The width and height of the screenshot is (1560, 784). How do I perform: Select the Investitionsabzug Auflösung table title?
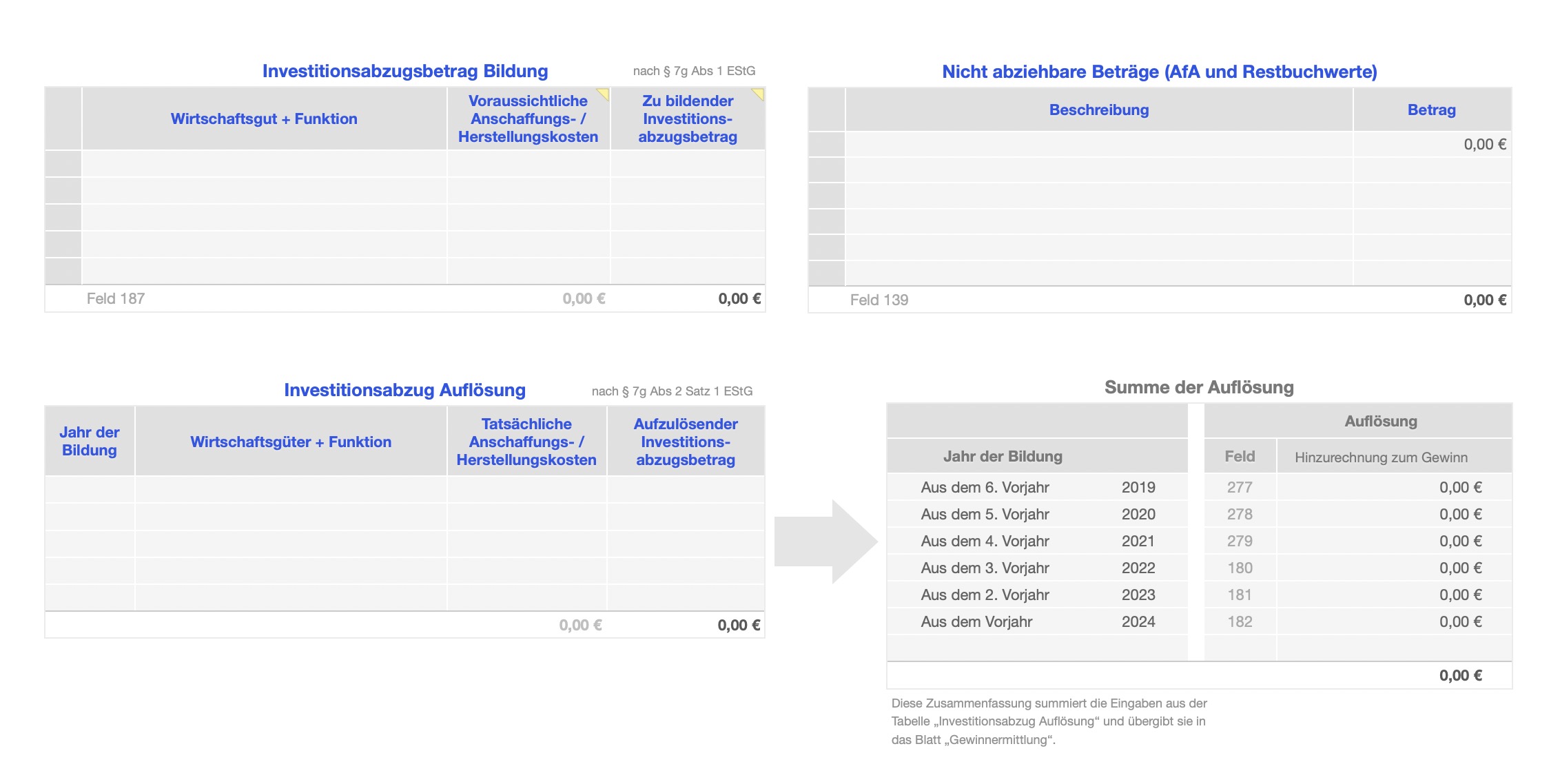pyautogui.click(x=404, y=390)
